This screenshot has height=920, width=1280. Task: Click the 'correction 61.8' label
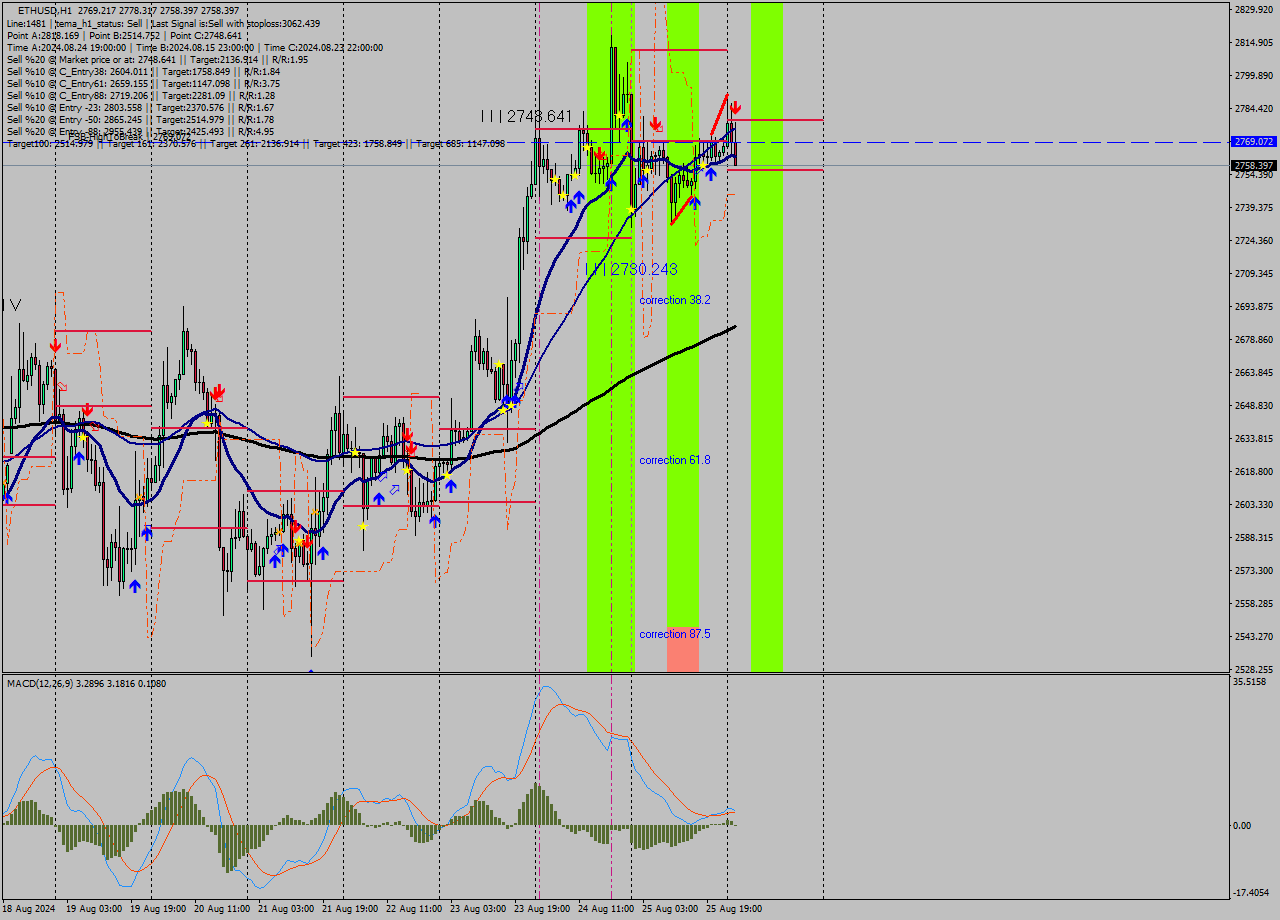675,460
